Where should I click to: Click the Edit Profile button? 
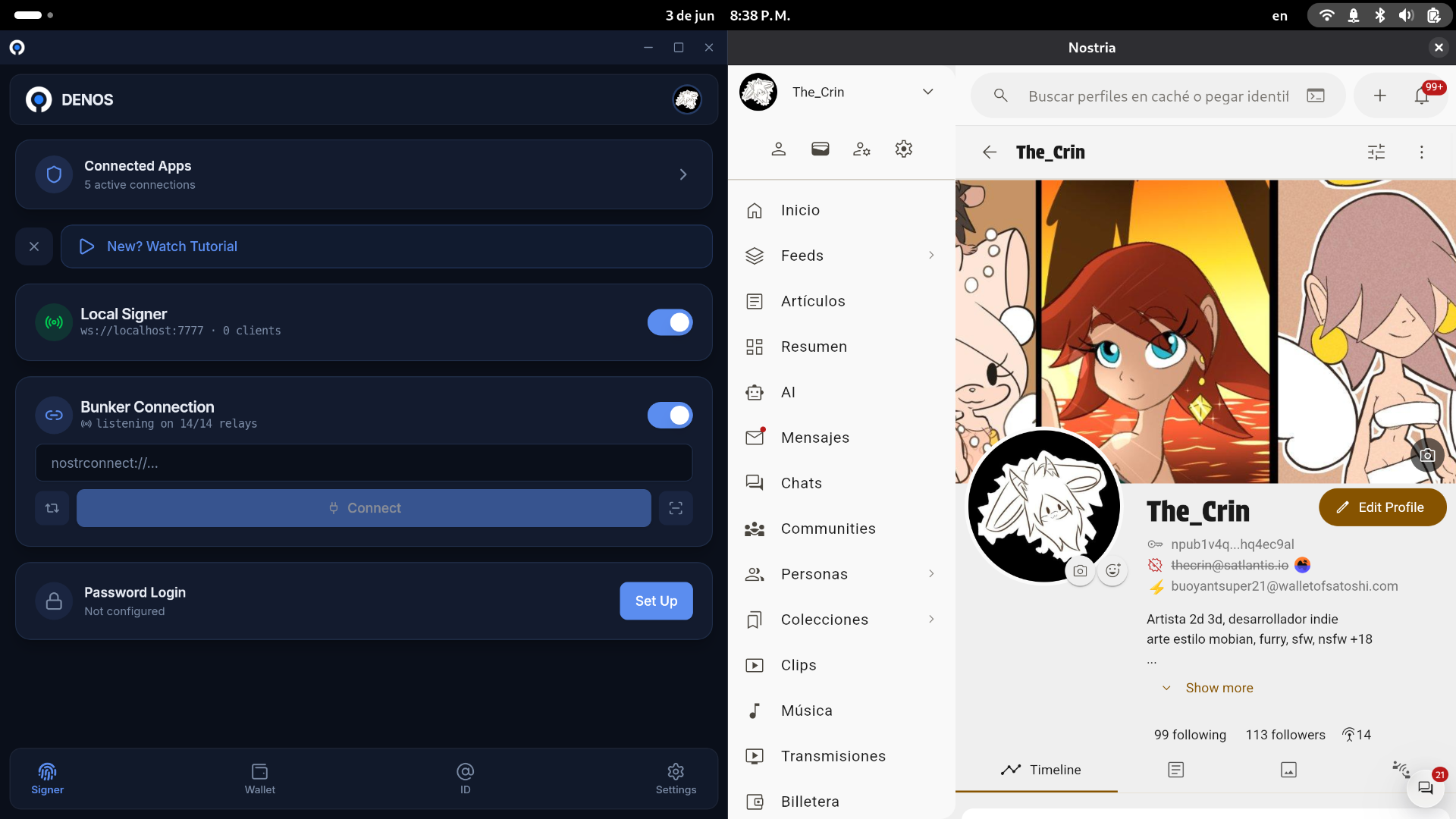[1382, 507]
